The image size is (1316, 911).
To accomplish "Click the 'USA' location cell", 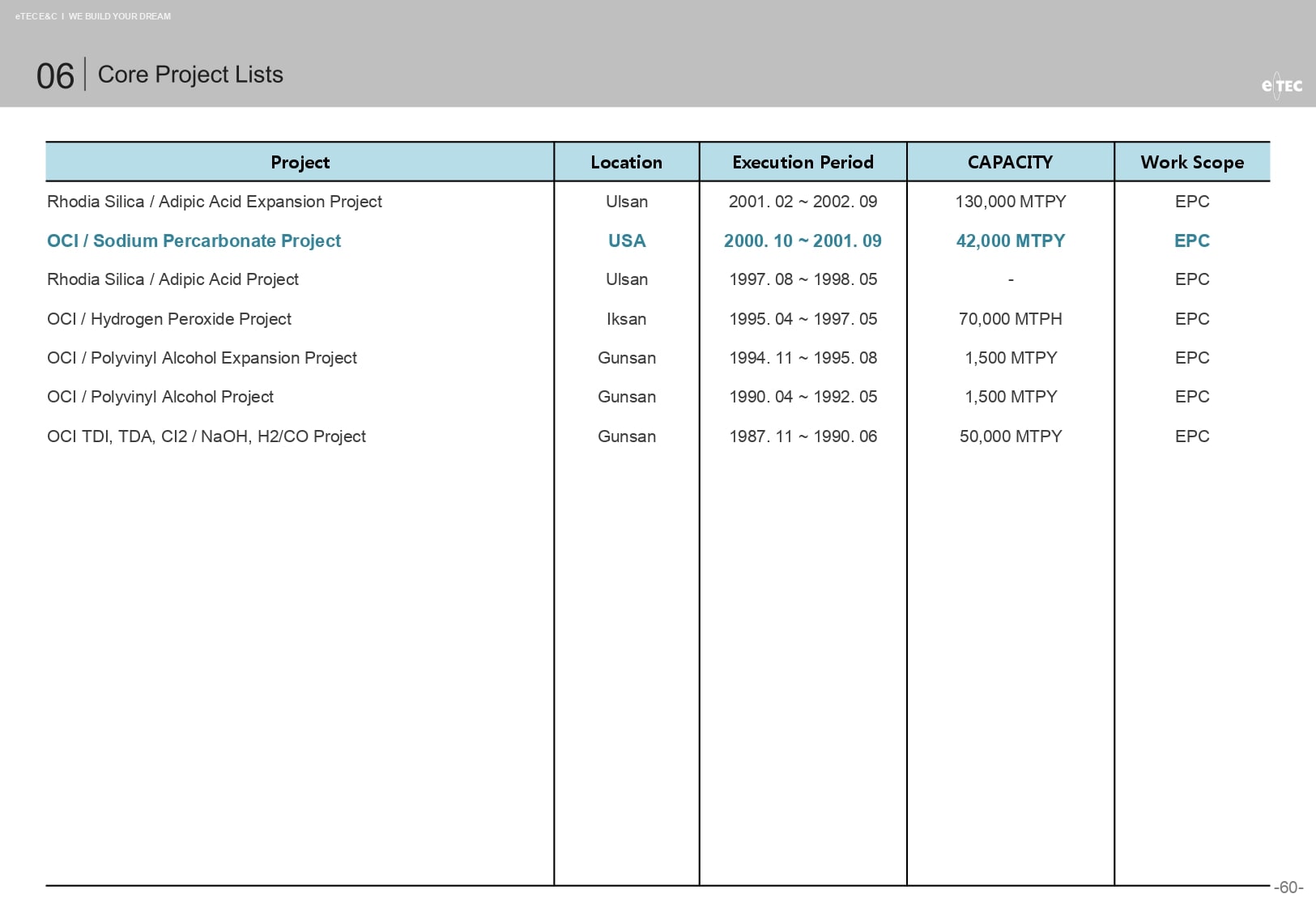I will [x=627, y=241].
